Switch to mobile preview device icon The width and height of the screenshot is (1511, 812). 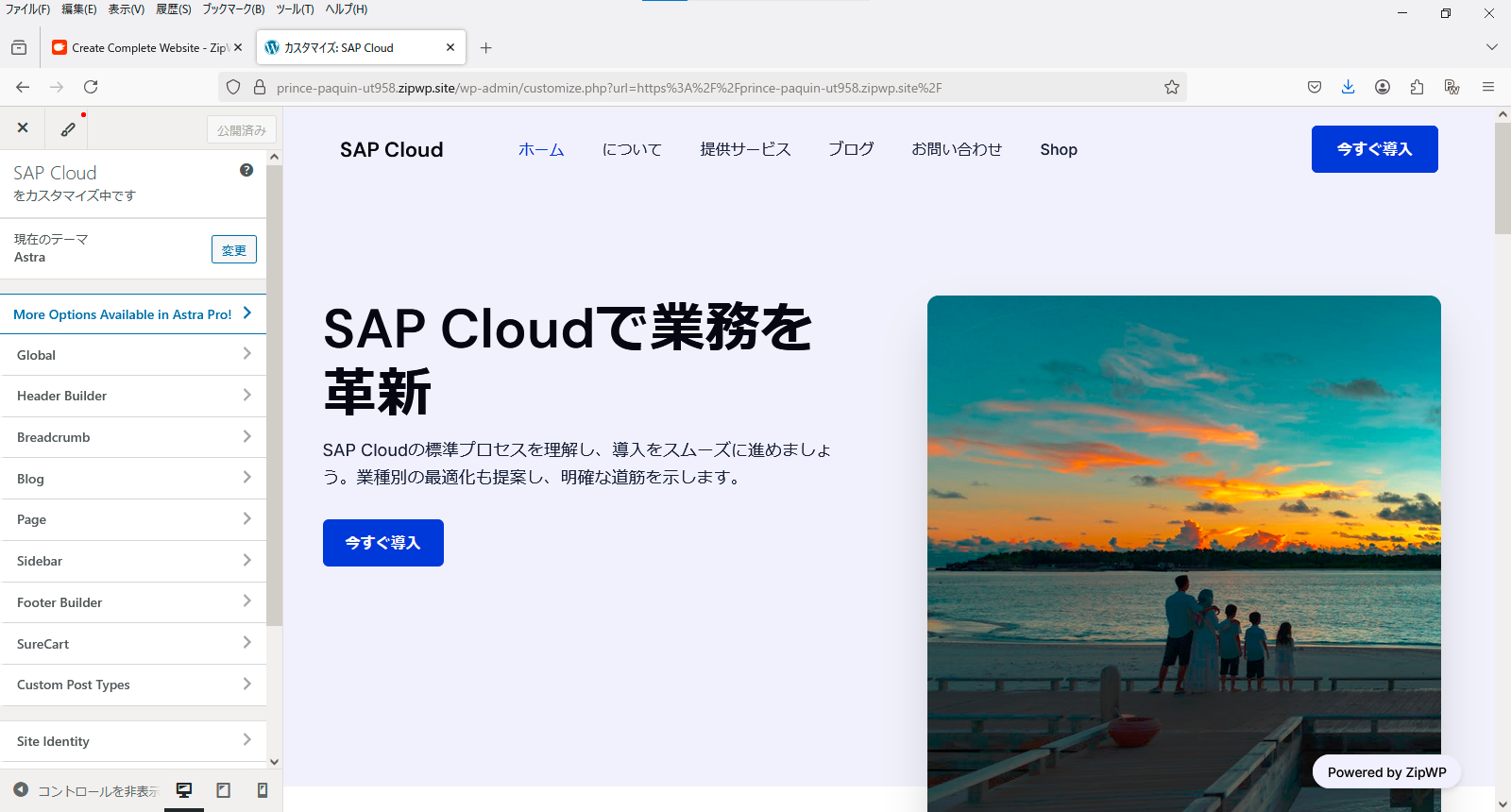point(263,790)
